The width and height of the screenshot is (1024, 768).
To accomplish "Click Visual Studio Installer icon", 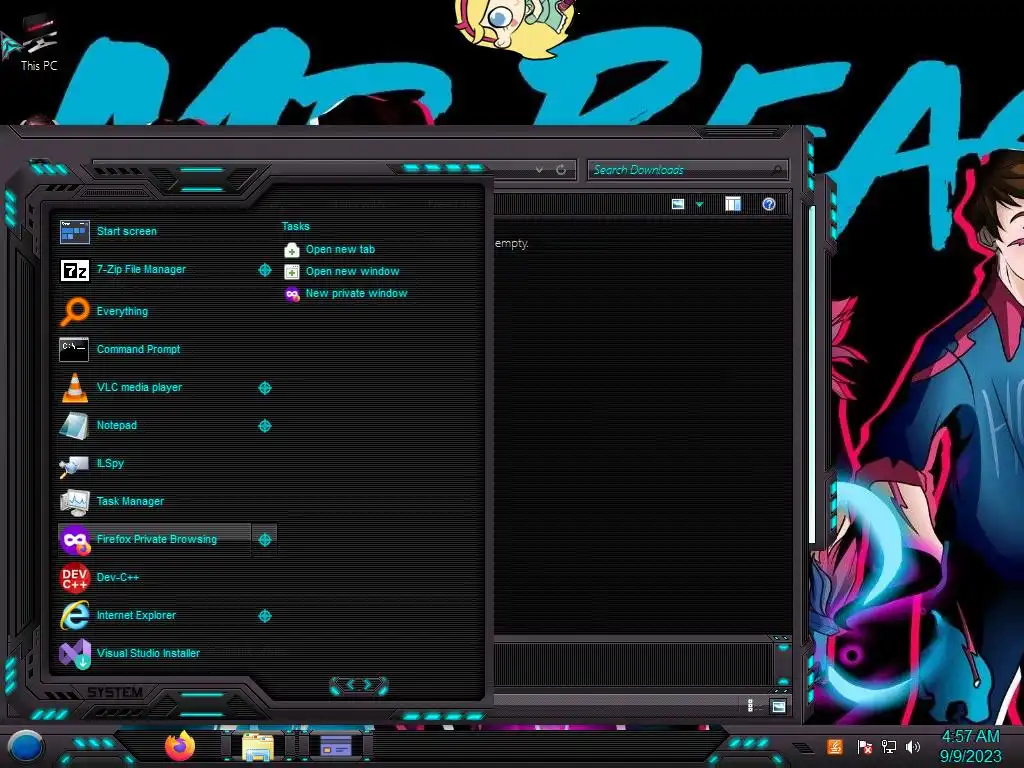I will pos(74,654).
